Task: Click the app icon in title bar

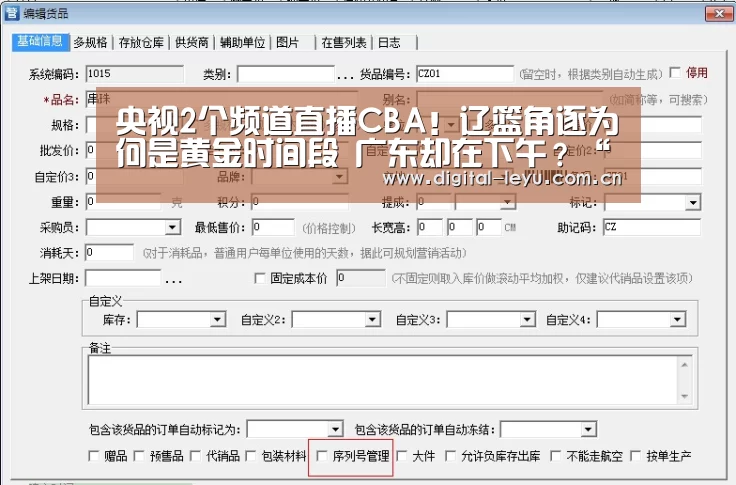Action: [12, 13]
